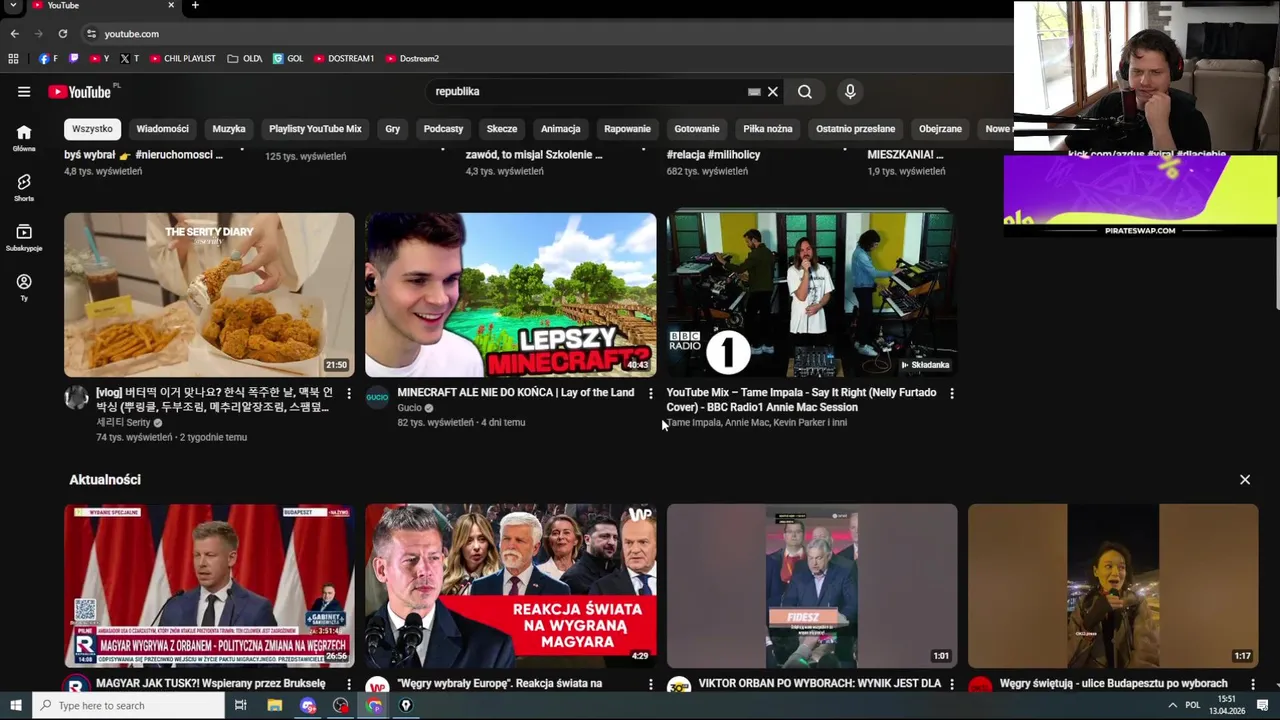Select the Rapowanie filter chip
This screenshot has height=720, width=1280.
coord(627,129)
